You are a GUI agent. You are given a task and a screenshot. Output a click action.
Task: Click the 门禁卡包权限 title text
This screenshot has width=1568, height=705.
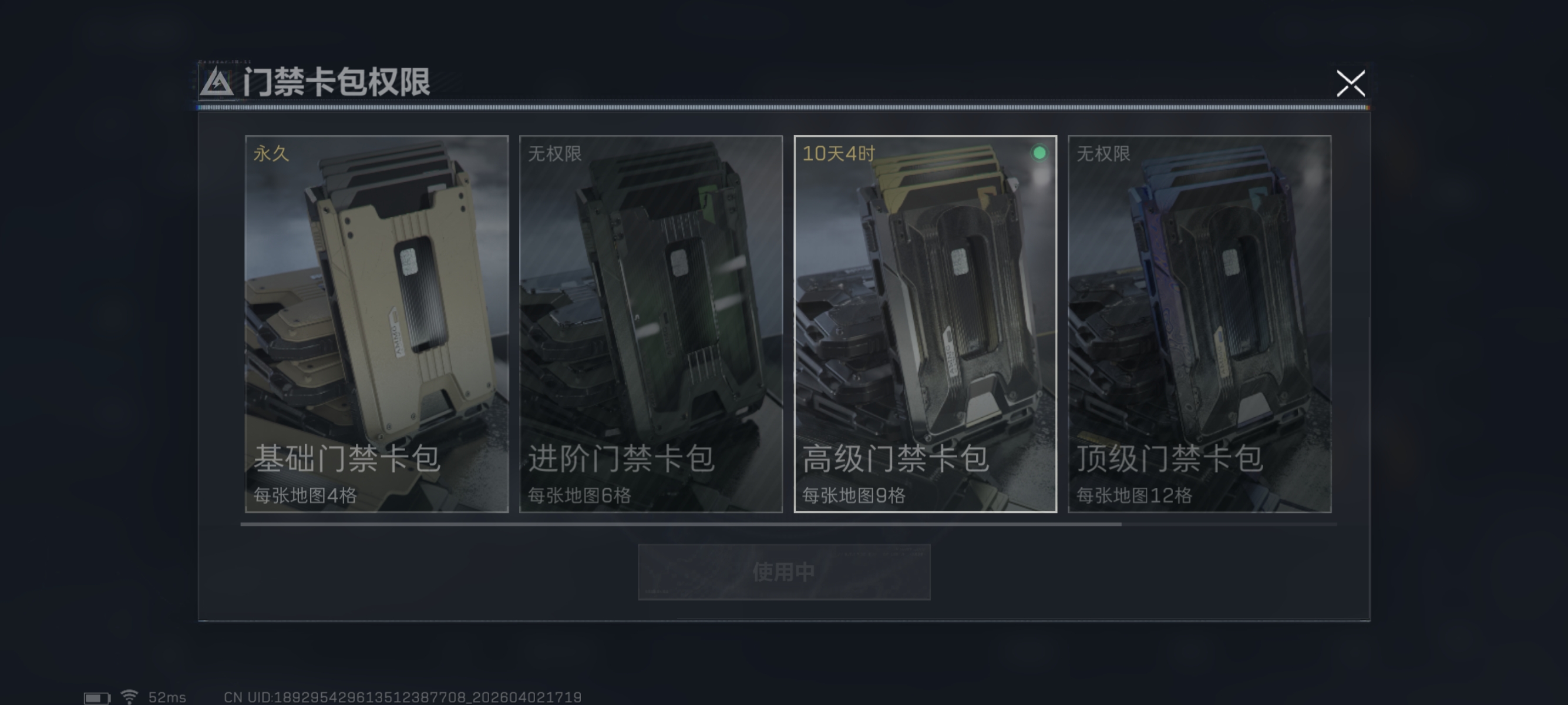click(x=337, y=82)
